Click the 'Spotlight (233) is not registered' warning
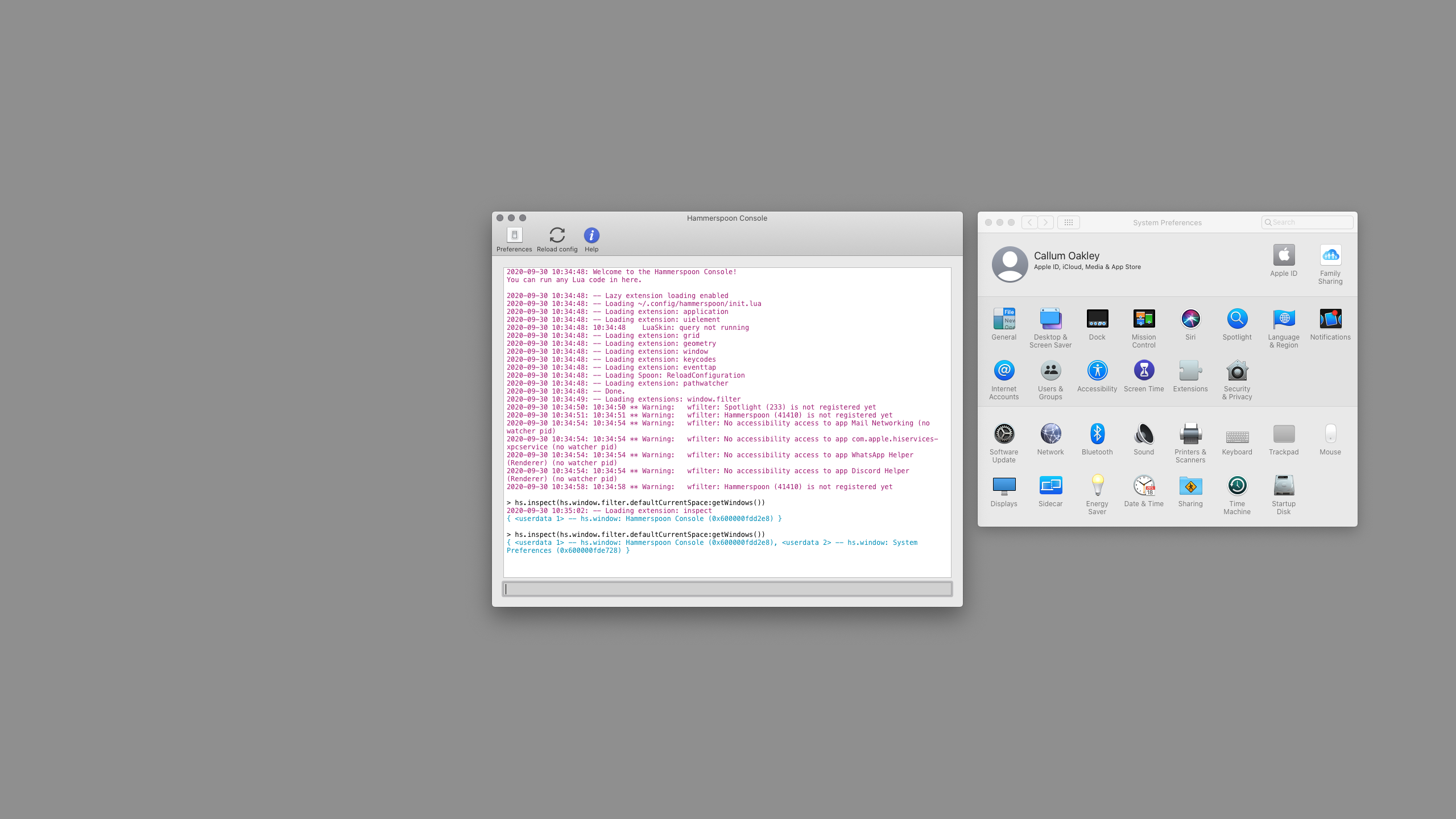Screen dimensions: 1456x819 (x=692, y=407)
